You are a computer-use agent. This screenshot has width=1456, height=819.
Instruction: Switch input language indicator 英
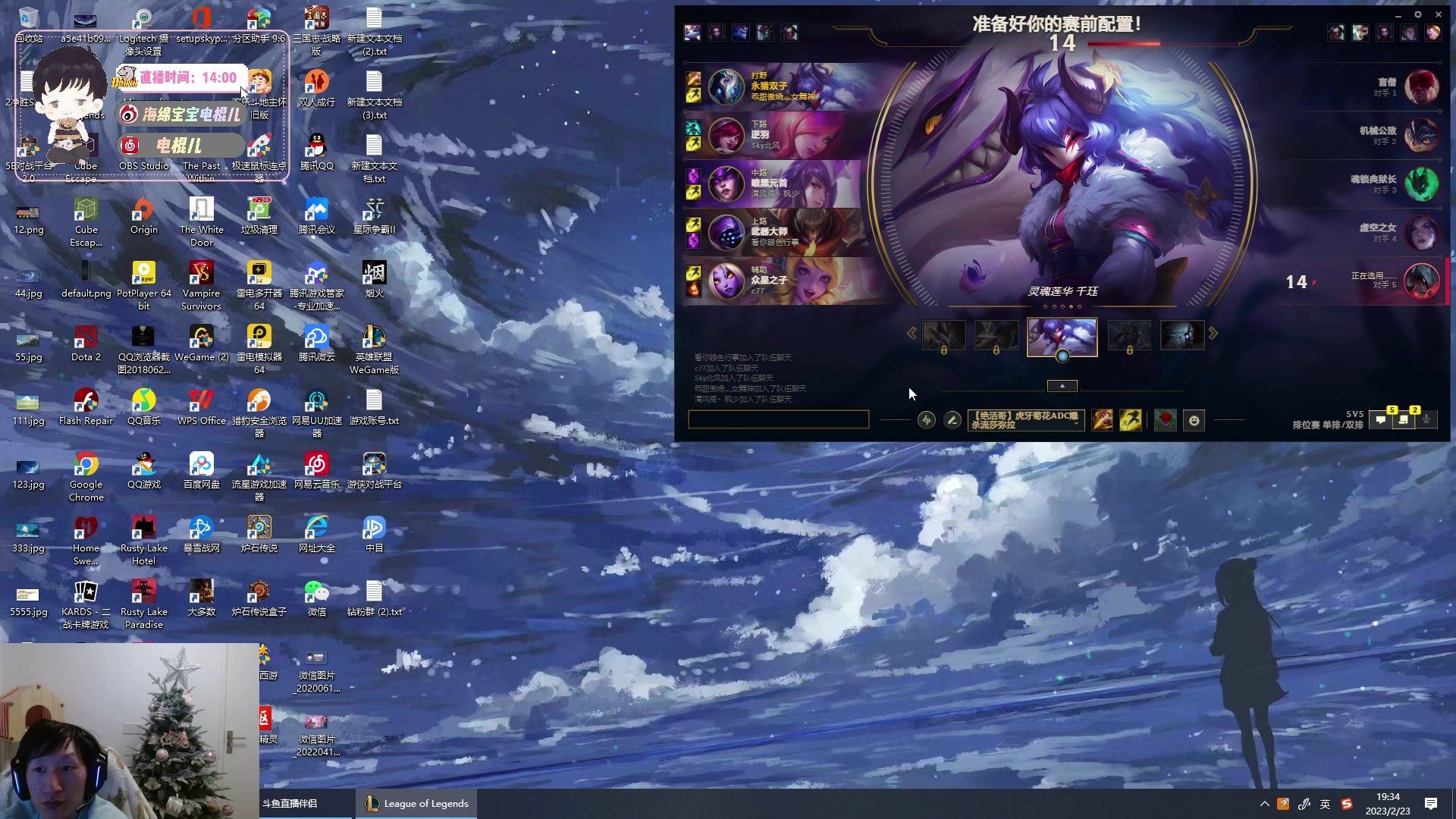1325,804
